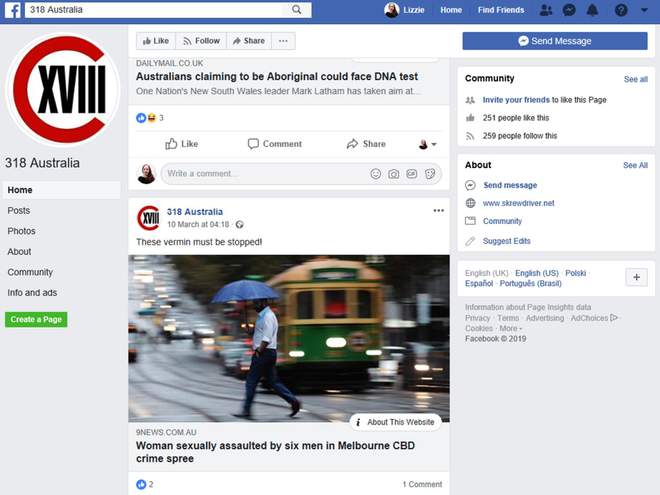Open the Notifications bell icon
This screenshot has width=660, height=495.
click(593, 10)
